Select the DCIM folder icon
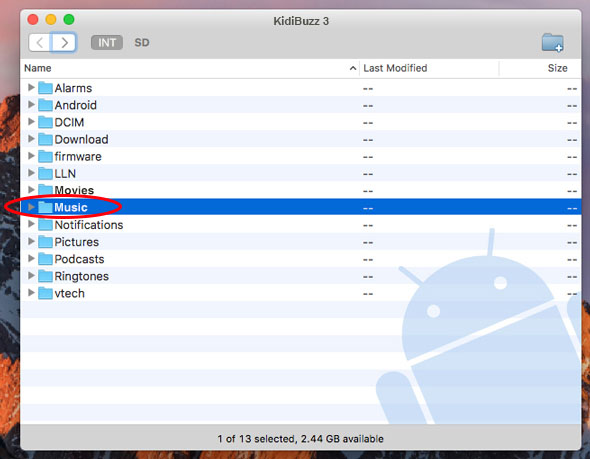The width and height of the screenshot is (590, 459). pos(45,122)
